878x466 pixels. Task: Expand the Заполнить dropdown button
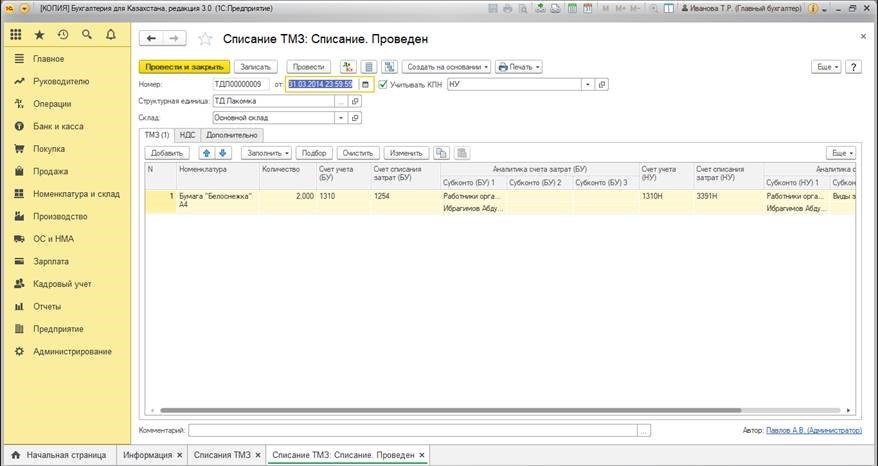(x=267, y=153)
